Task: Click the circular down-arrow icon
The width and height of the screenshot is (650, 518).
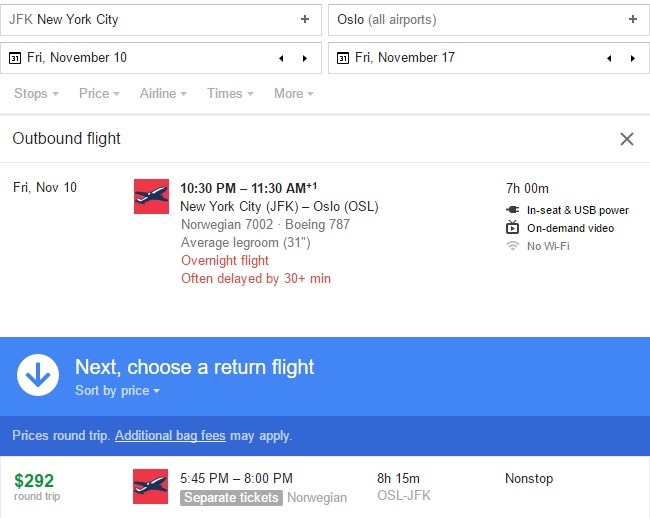Action: coord(38,375)
